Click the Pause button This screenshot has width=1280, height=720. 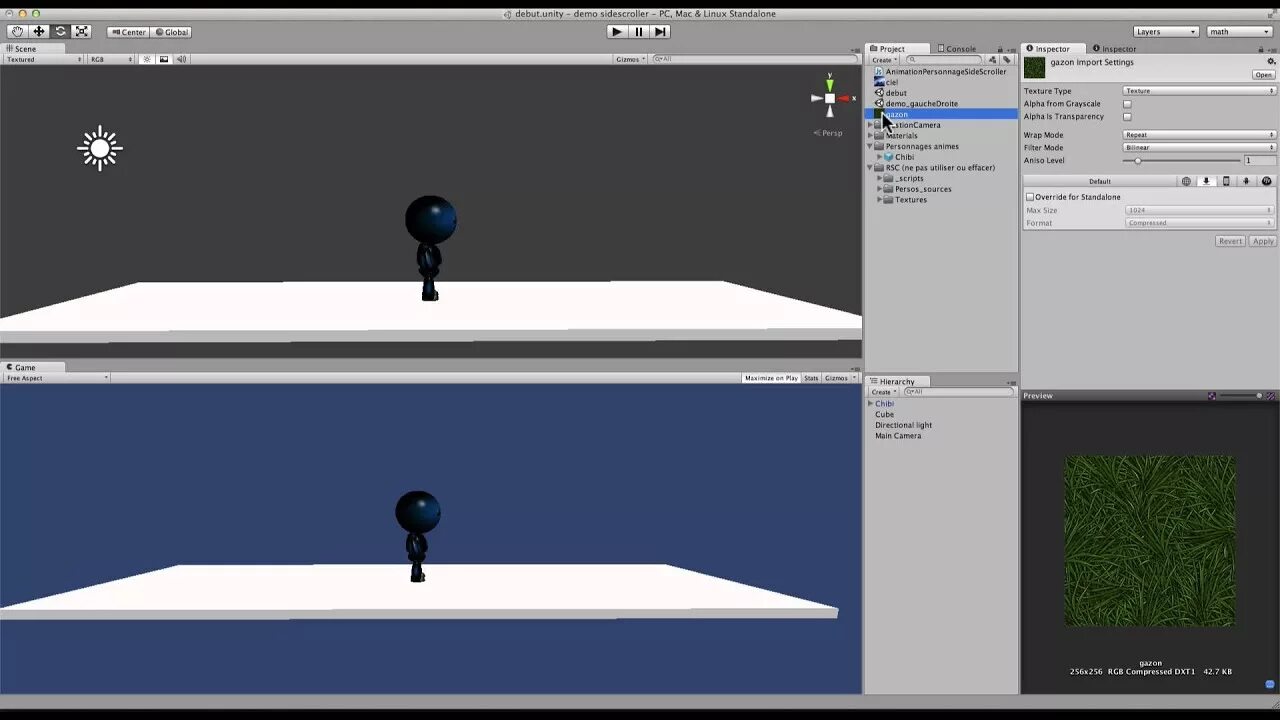(x=639, y=32)
